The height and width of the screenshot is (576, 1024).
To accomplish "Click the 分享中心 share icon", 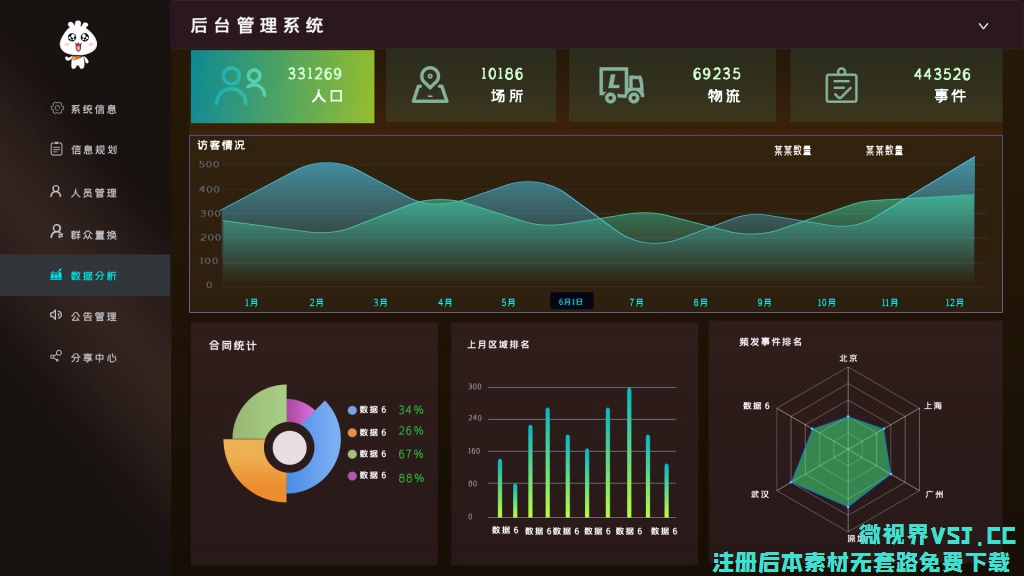I will (x=57, y=356).
